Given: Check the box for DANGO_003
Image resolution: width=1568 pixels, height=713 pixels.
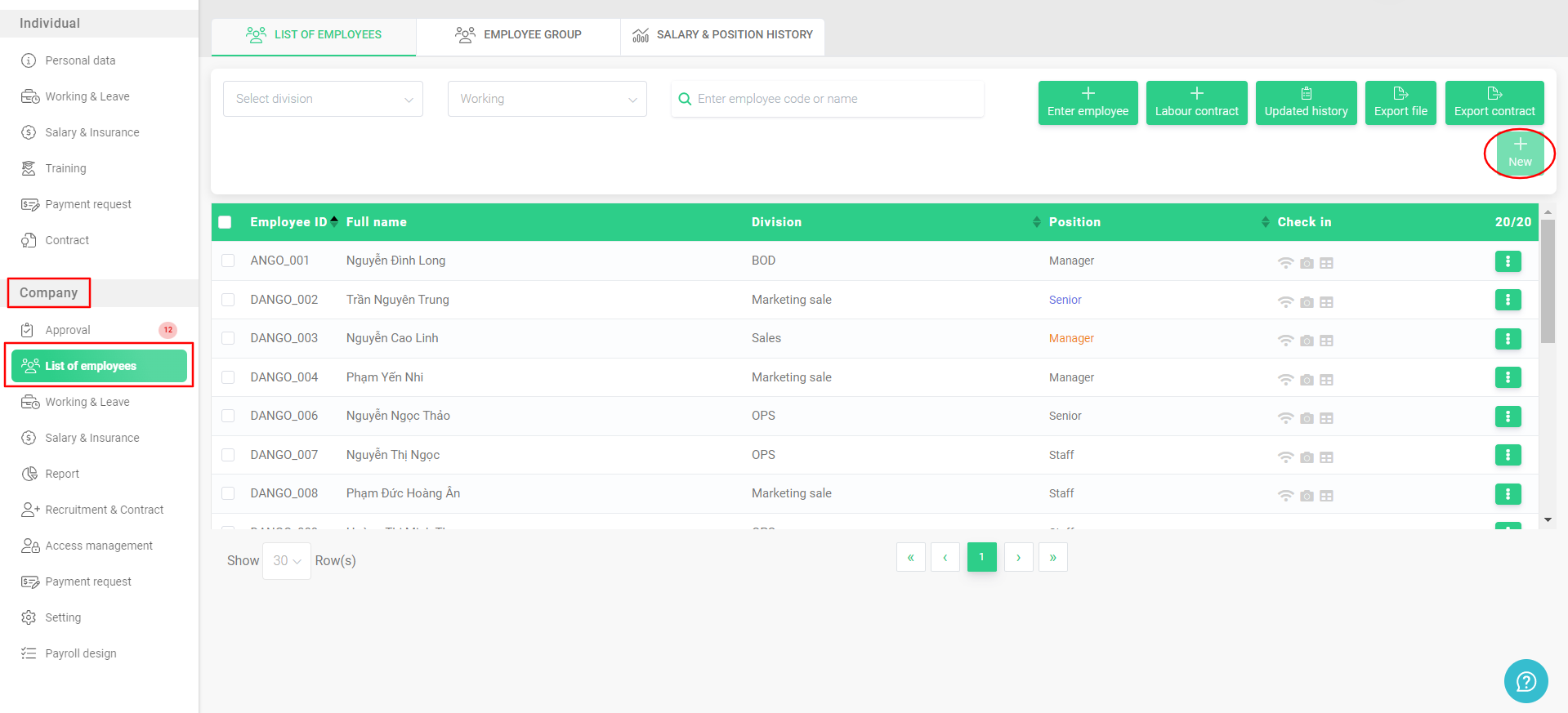Looking at the screenshot, I should 228,338.
